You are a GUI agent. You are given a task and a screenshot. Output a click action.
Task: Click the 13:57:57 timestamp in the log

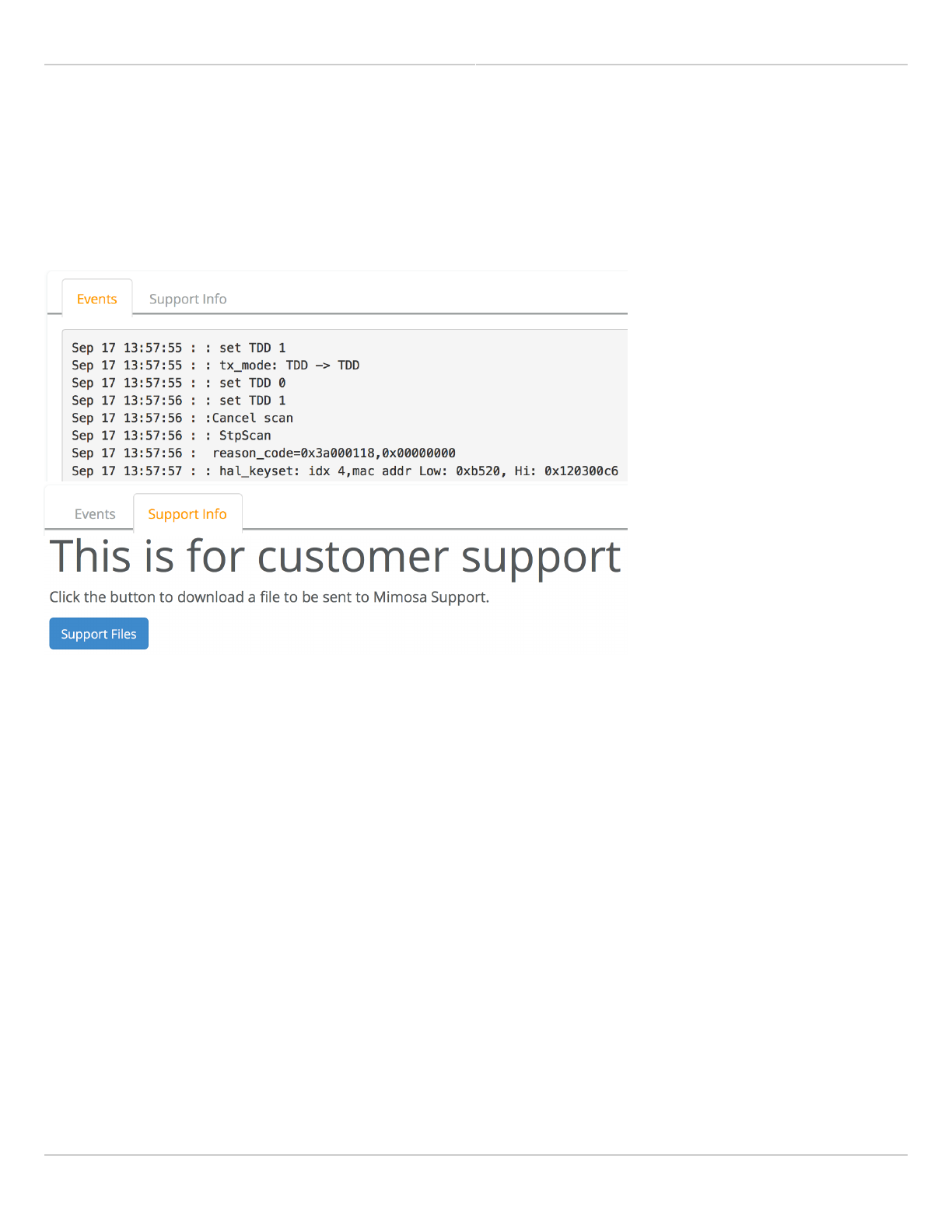[153, 471]
